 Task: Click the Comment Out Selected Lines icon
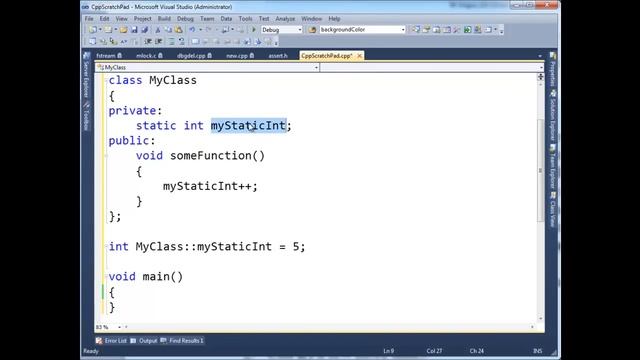click(171, 41)
